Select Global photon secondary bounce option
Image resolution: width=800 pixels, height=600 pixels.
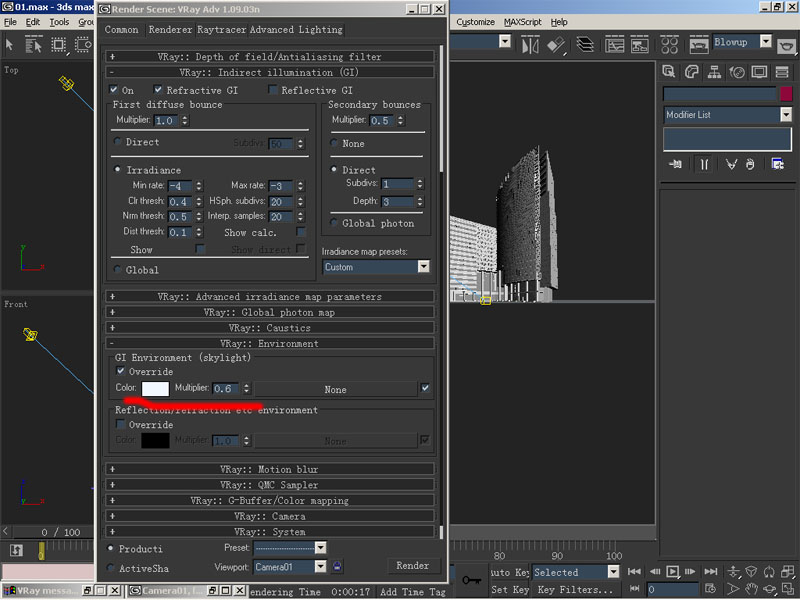(x=335, y=223)
